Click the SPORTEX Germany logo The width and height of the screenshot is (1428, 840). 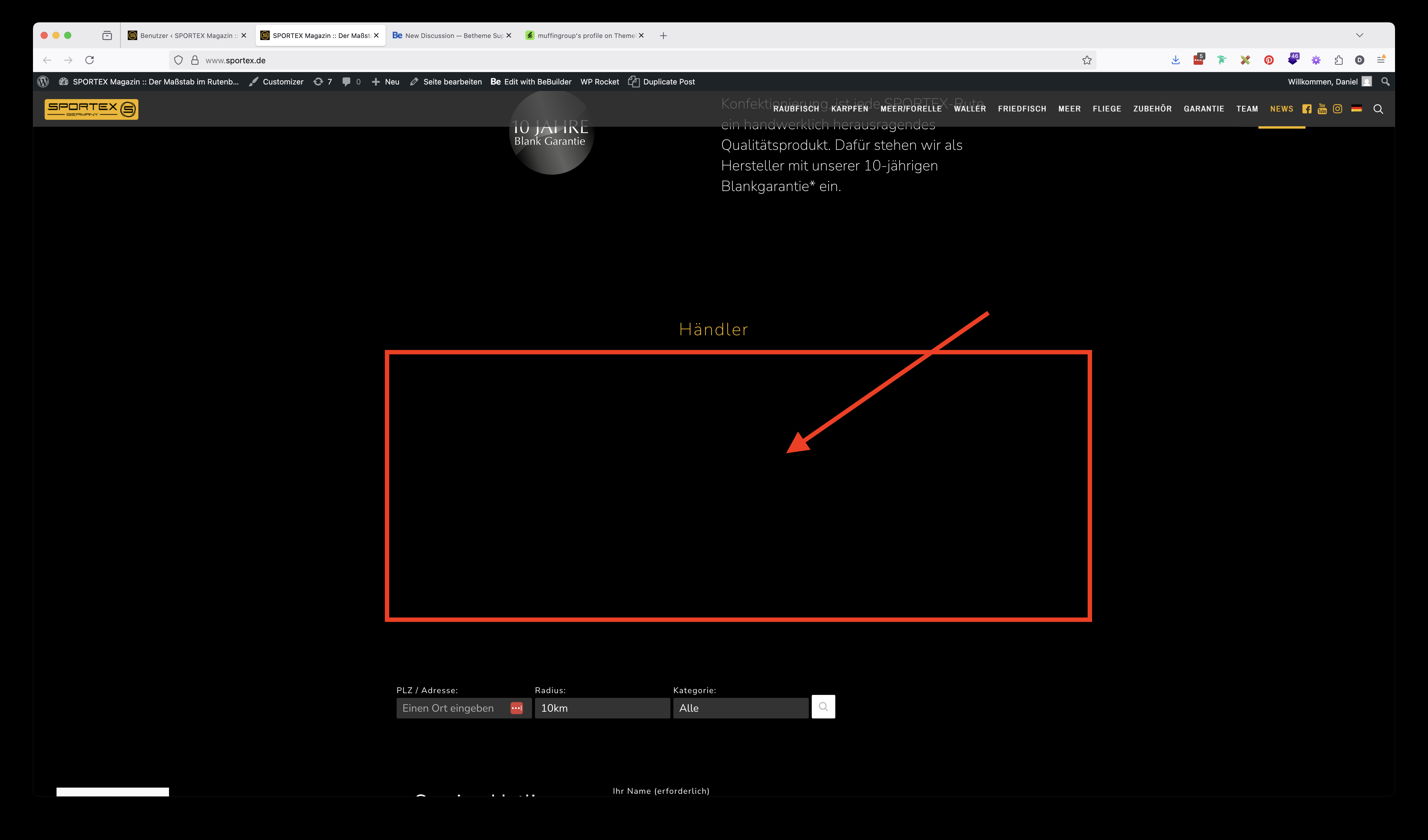[x=91, y=109]
